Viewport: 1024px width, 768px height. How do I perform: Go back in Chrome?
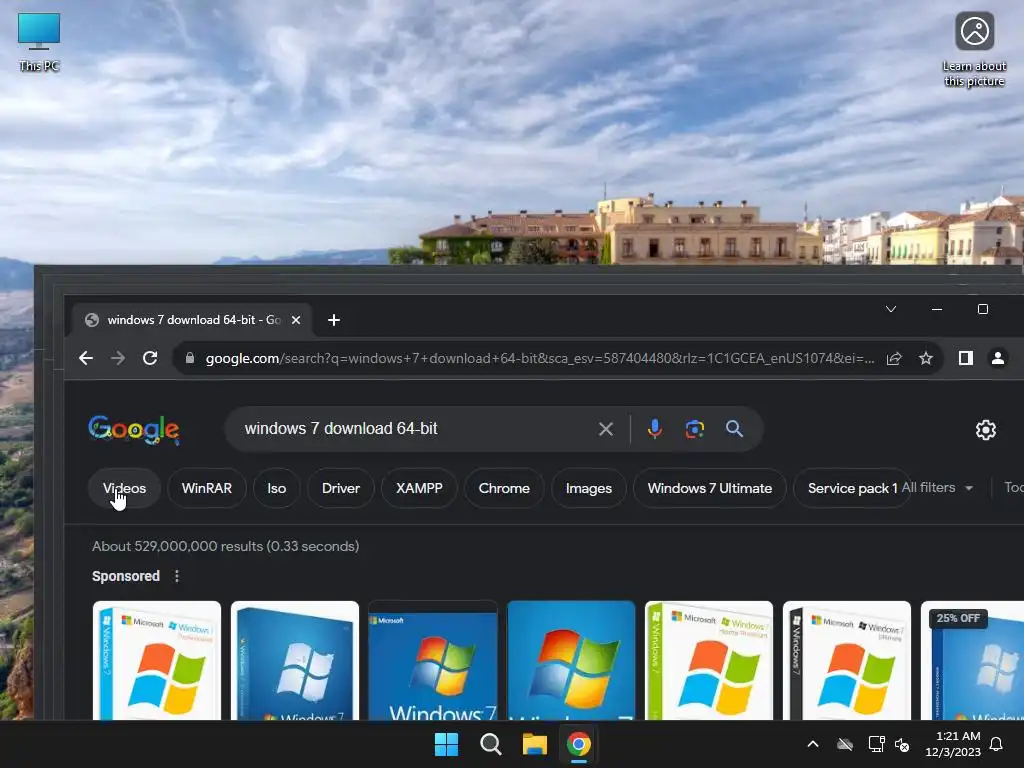(86, 358)
